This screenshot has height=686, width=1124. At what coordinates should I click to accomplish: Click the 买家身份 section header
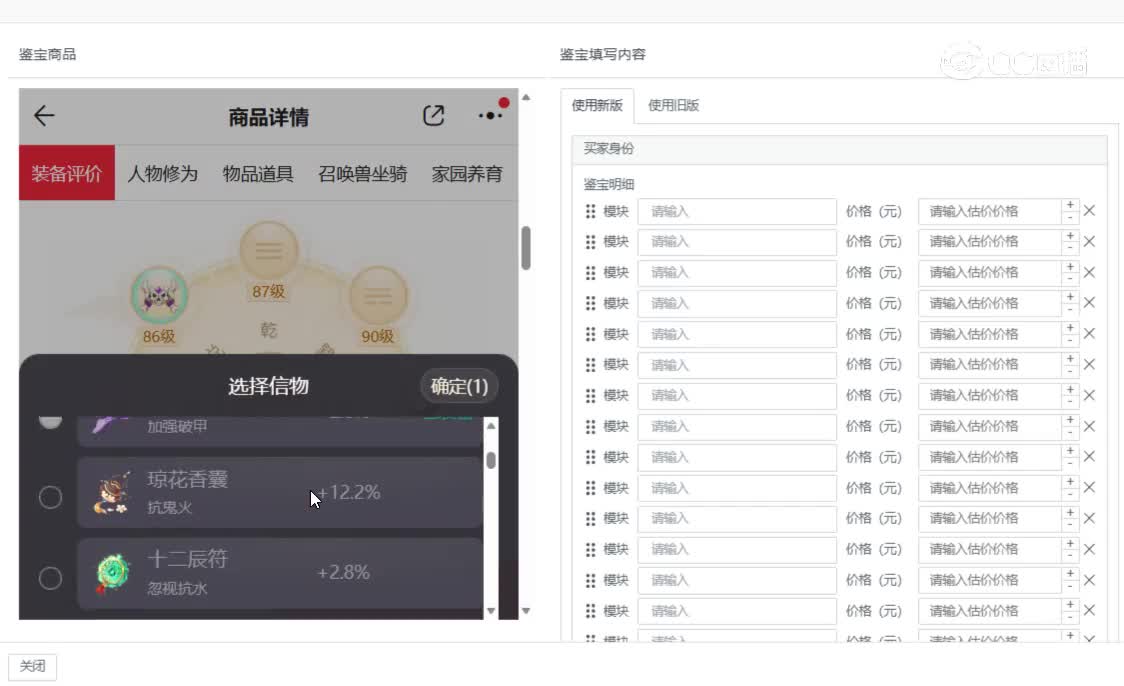click(x=839, y=149)
